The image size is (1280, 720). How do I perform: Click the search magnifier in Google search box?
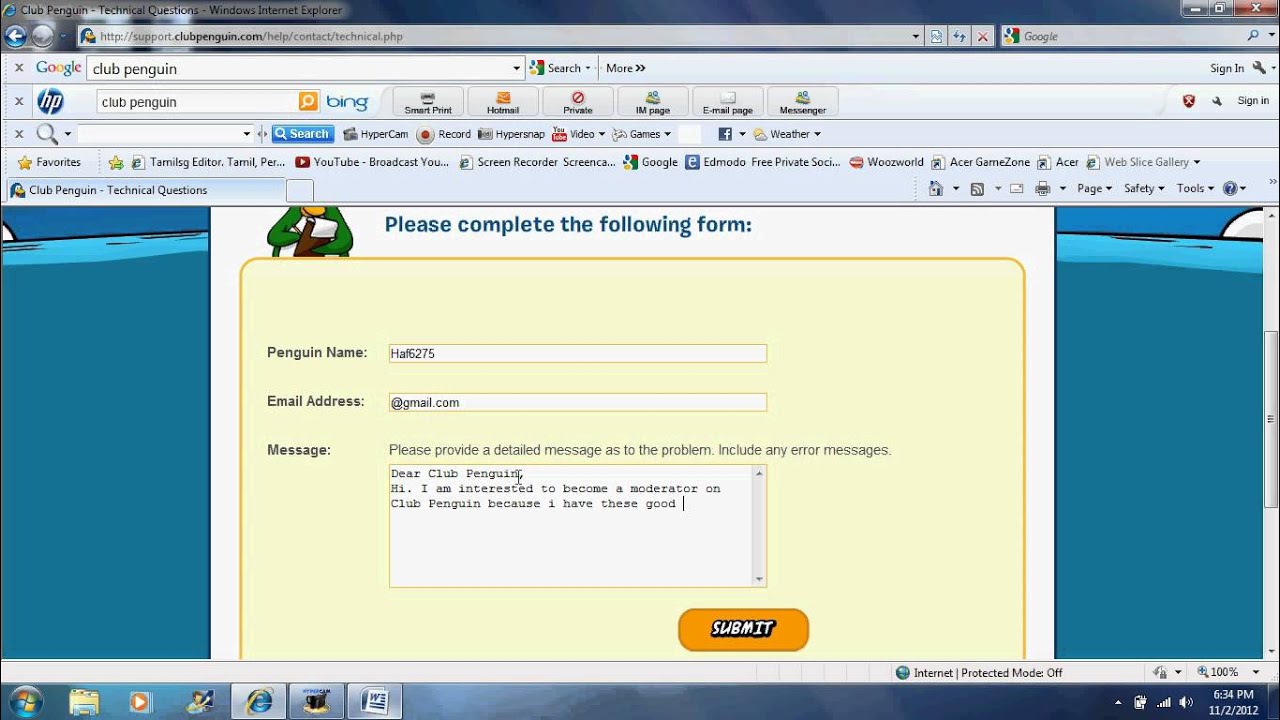point(1254,36)
